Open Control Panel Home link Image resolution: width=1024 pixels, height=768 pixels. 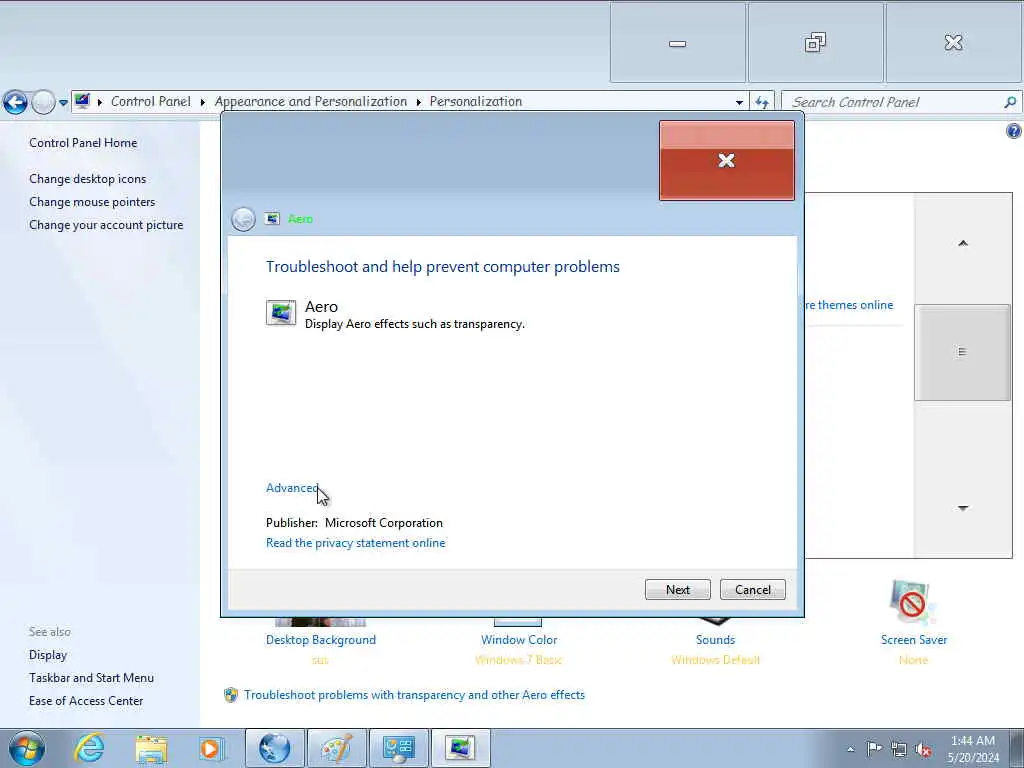click(x=83, y=142)
